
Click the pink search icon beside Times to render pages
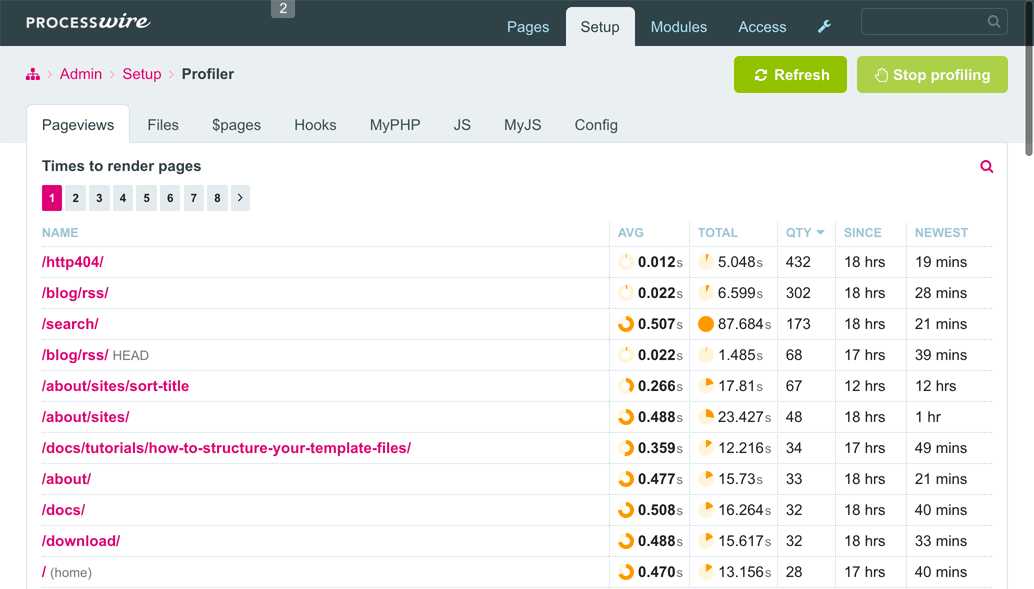pyautogui.click(x=987, y=166)
